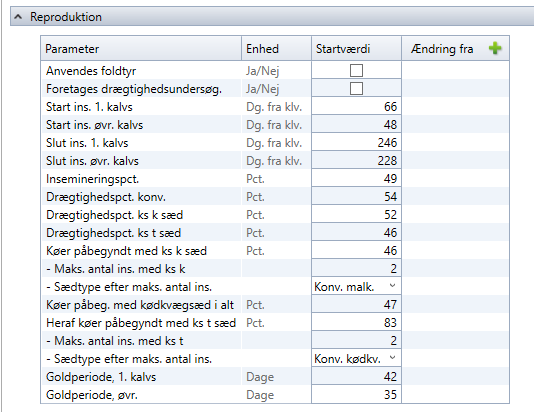Select Drægtighedspct. ks t sæd label
The height and width of the screenshot is (412, 534).
(x=113, y=233)
